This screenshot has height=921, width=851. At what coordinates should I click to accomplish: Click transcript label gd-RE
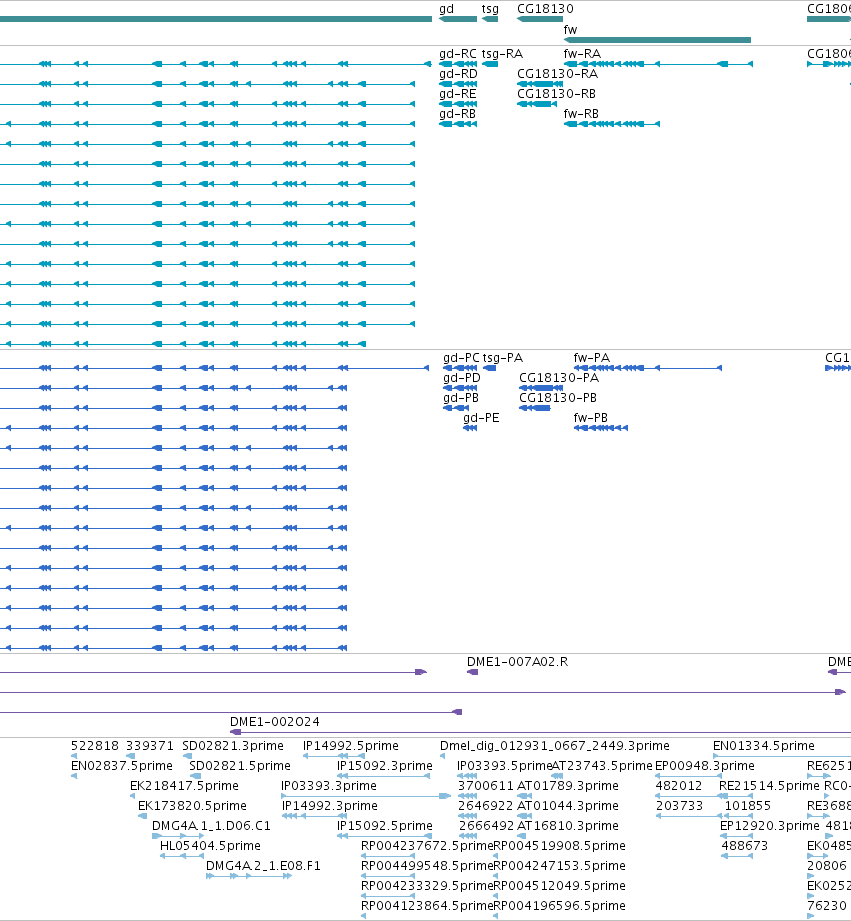pyautogui.click(x=458, y=94)
